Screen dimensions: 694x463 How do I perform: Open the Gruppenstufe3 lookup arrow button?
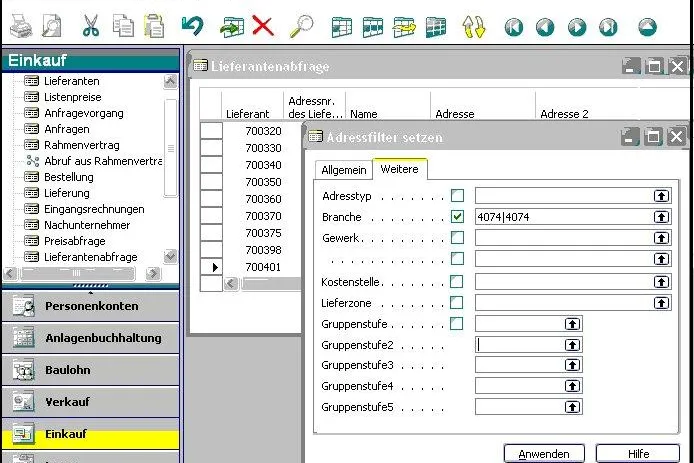tap(572, 365)
